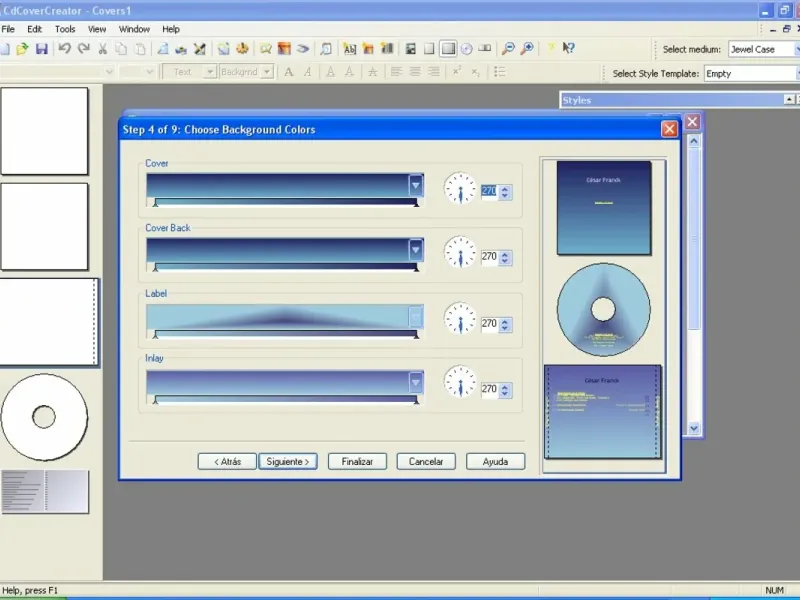Open the Select medium combo box
800x600 pixels.
coord(762,49)
